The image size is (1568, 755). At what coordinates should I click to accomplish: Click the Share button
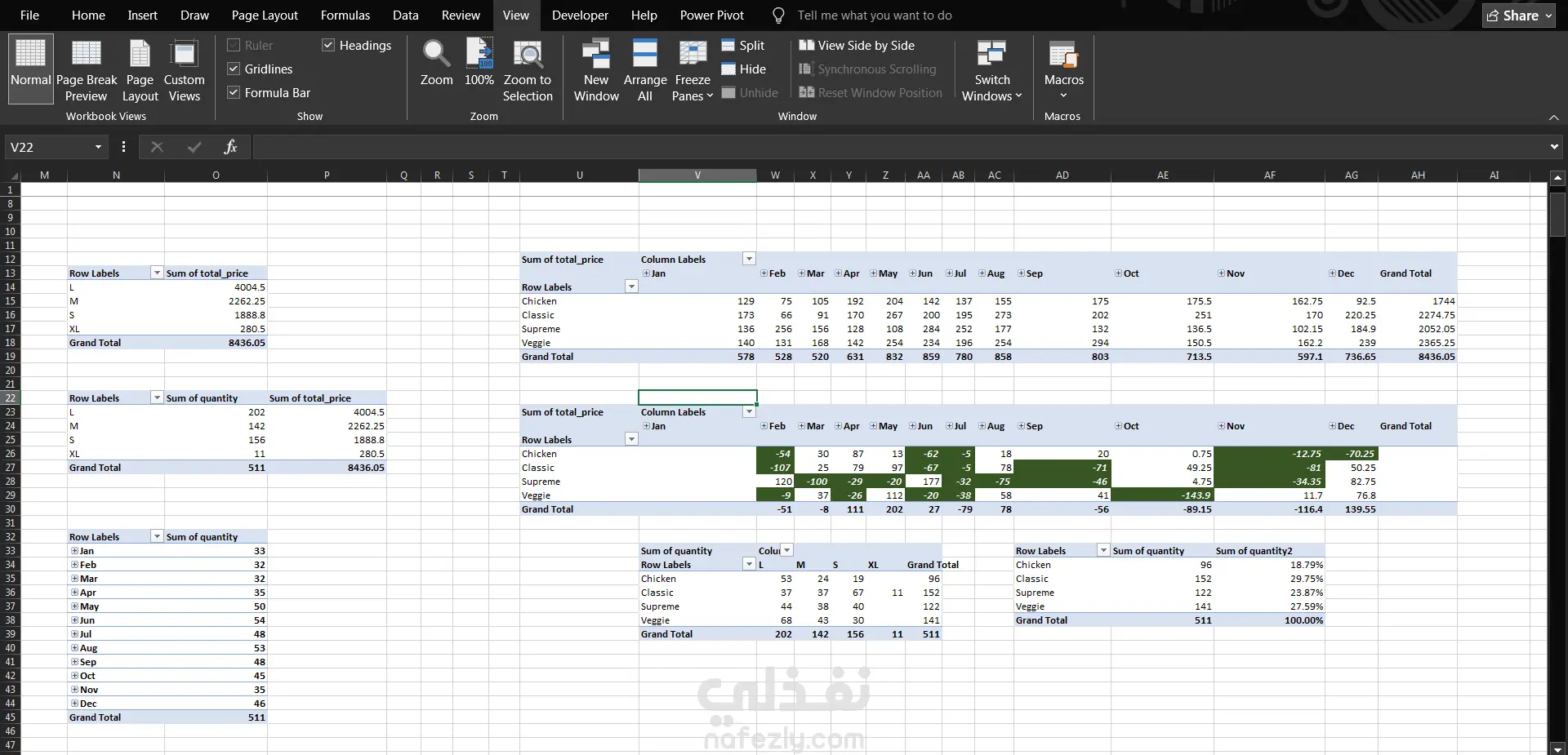pos(1519,16)
